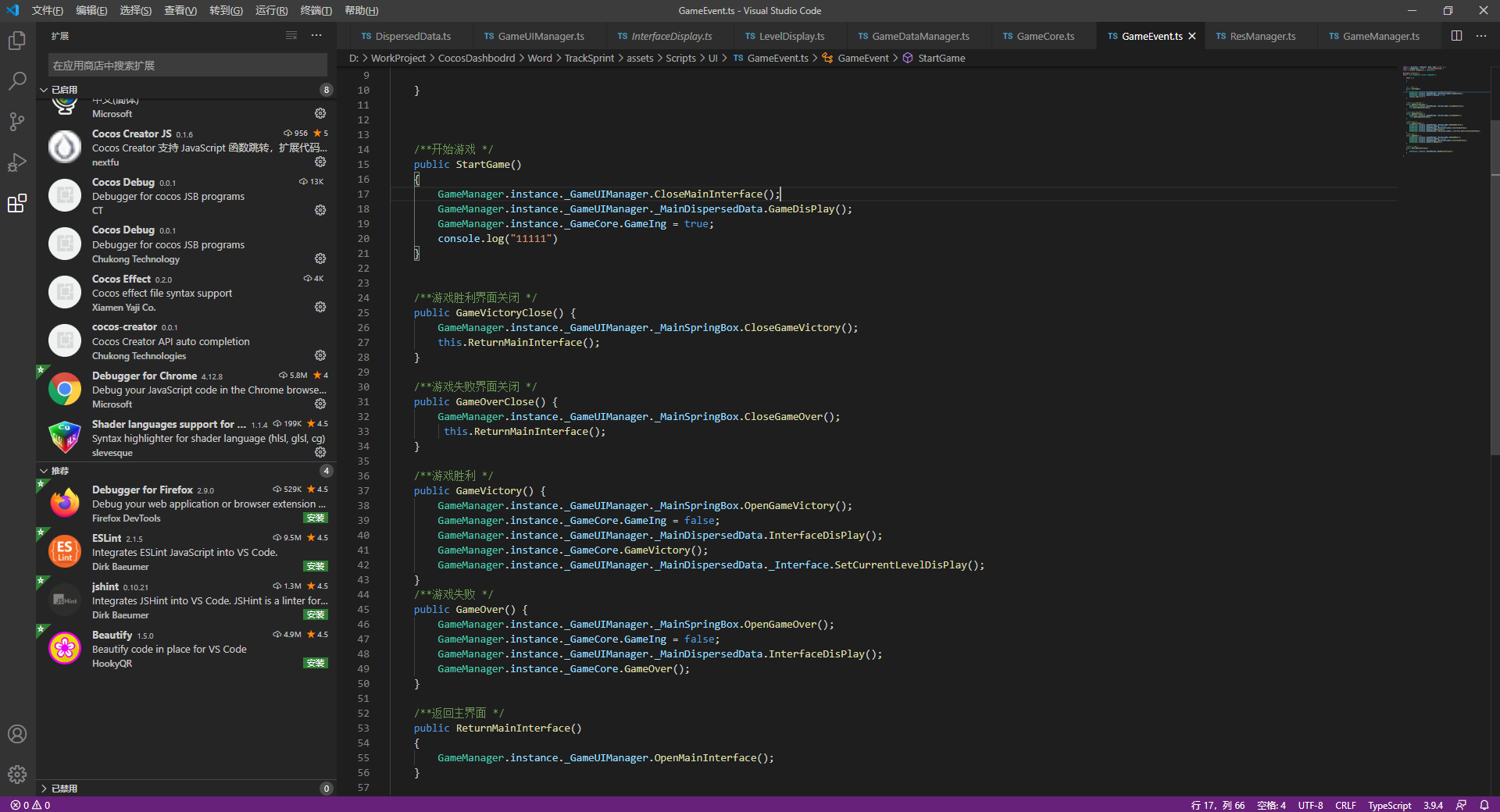Open the Accounts icon in activity bar
This screenshot has height=812, width=1500.
coord(17,734)
